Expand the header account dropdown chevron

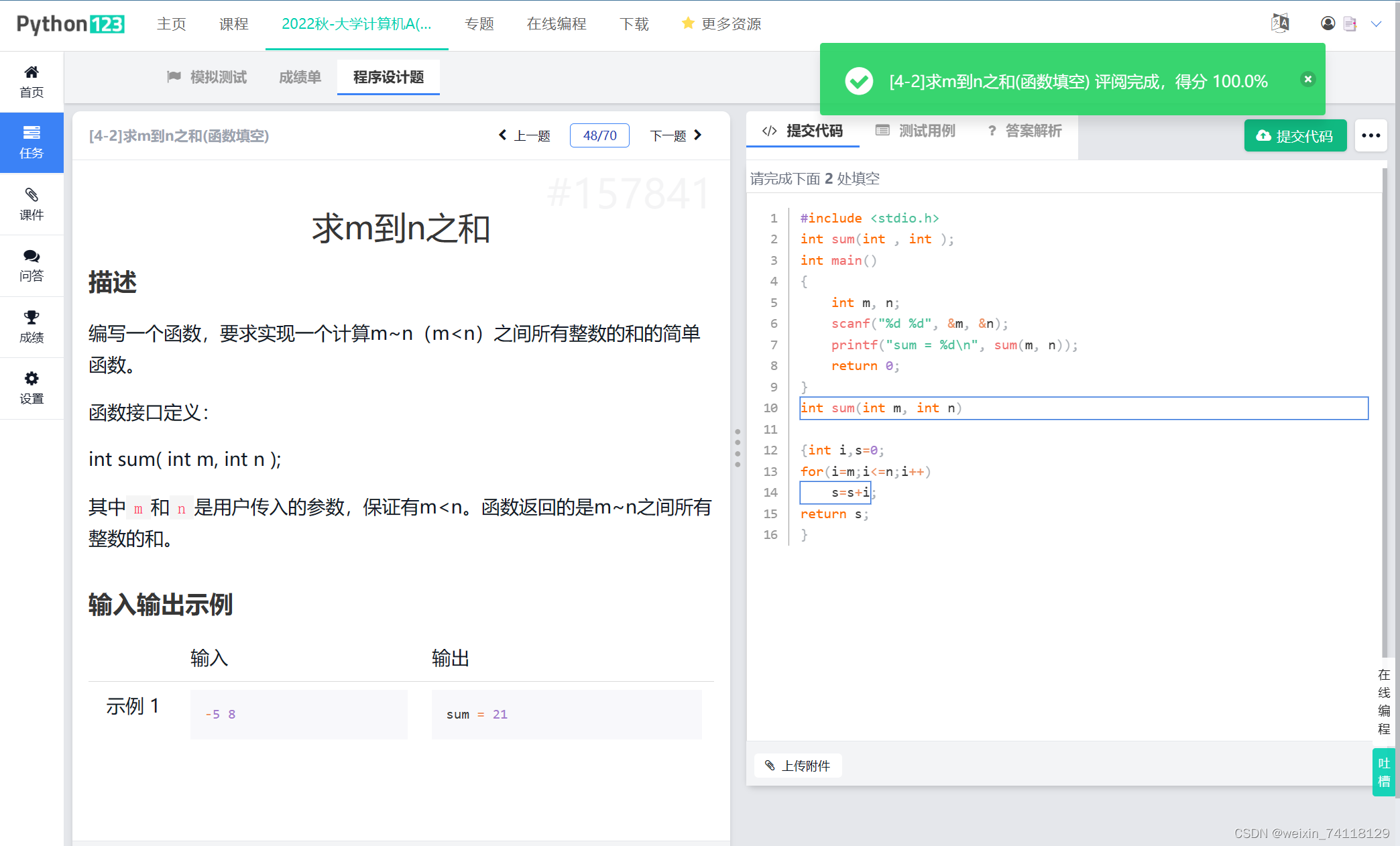click(x=1377, y=24)
